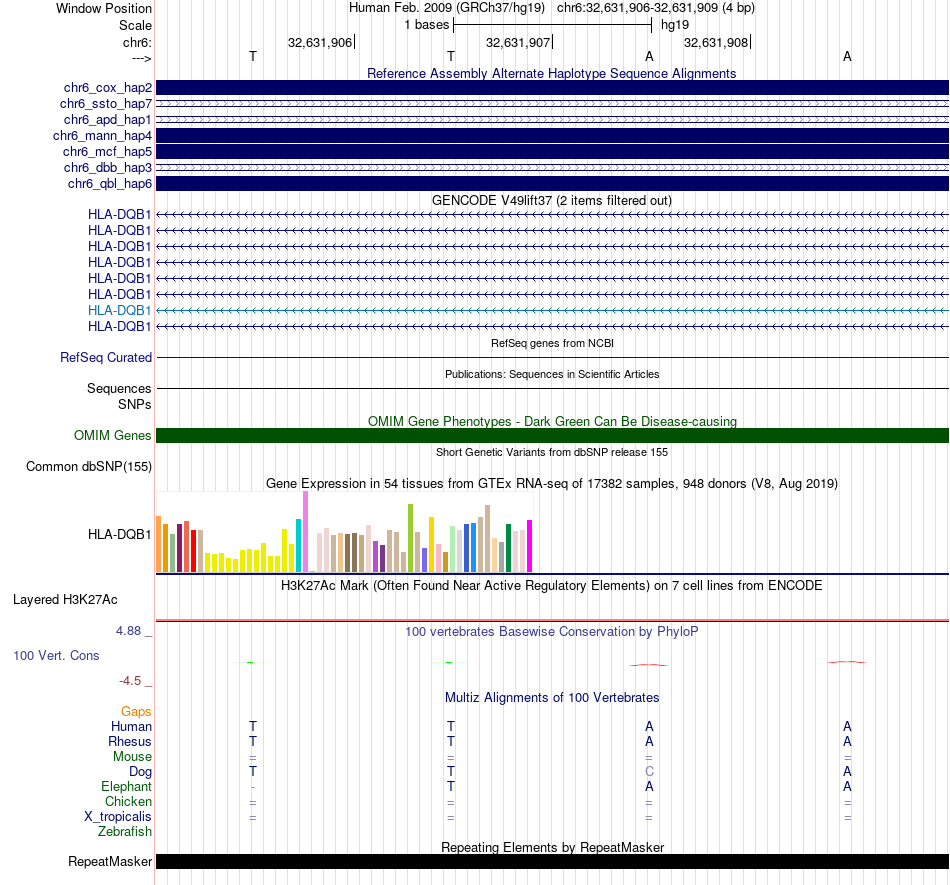Click Publications: Sequences in Scientific Articles title
This screenshot has height=885, width=950.
tap(552, 374)
